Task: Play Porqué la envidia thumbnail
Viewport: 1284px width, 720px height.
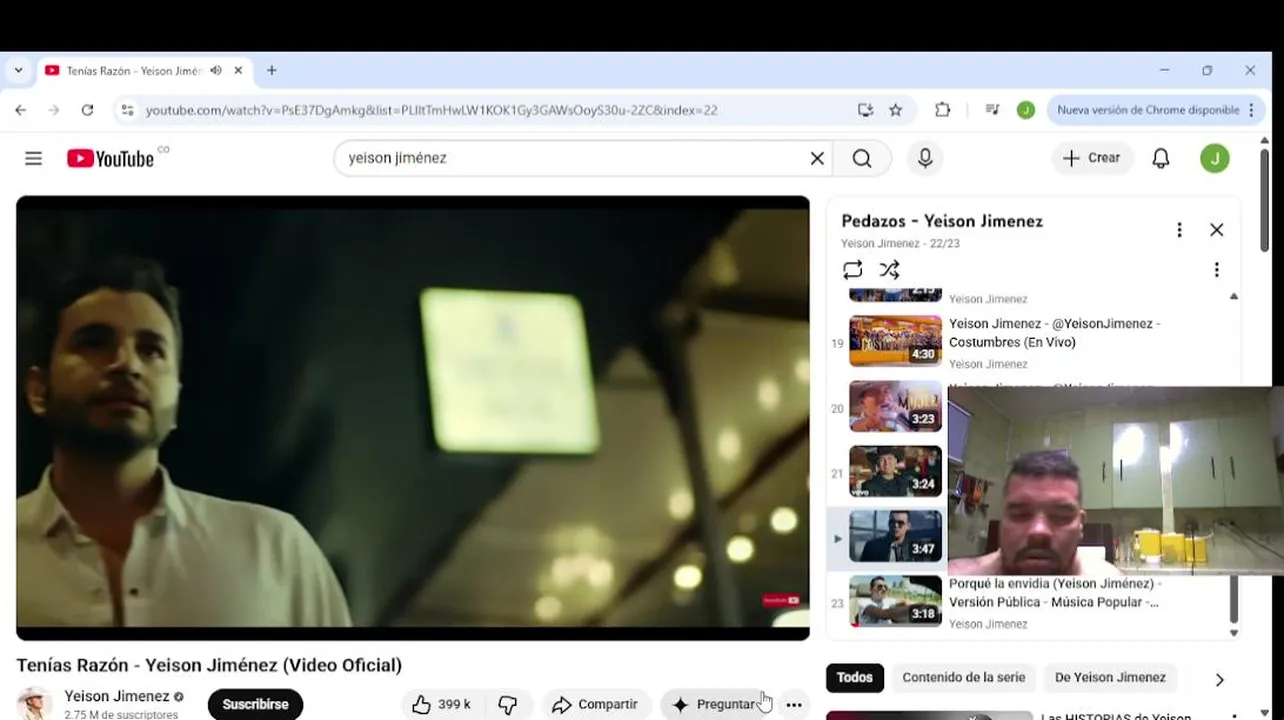Action: (x=895, y=601)
